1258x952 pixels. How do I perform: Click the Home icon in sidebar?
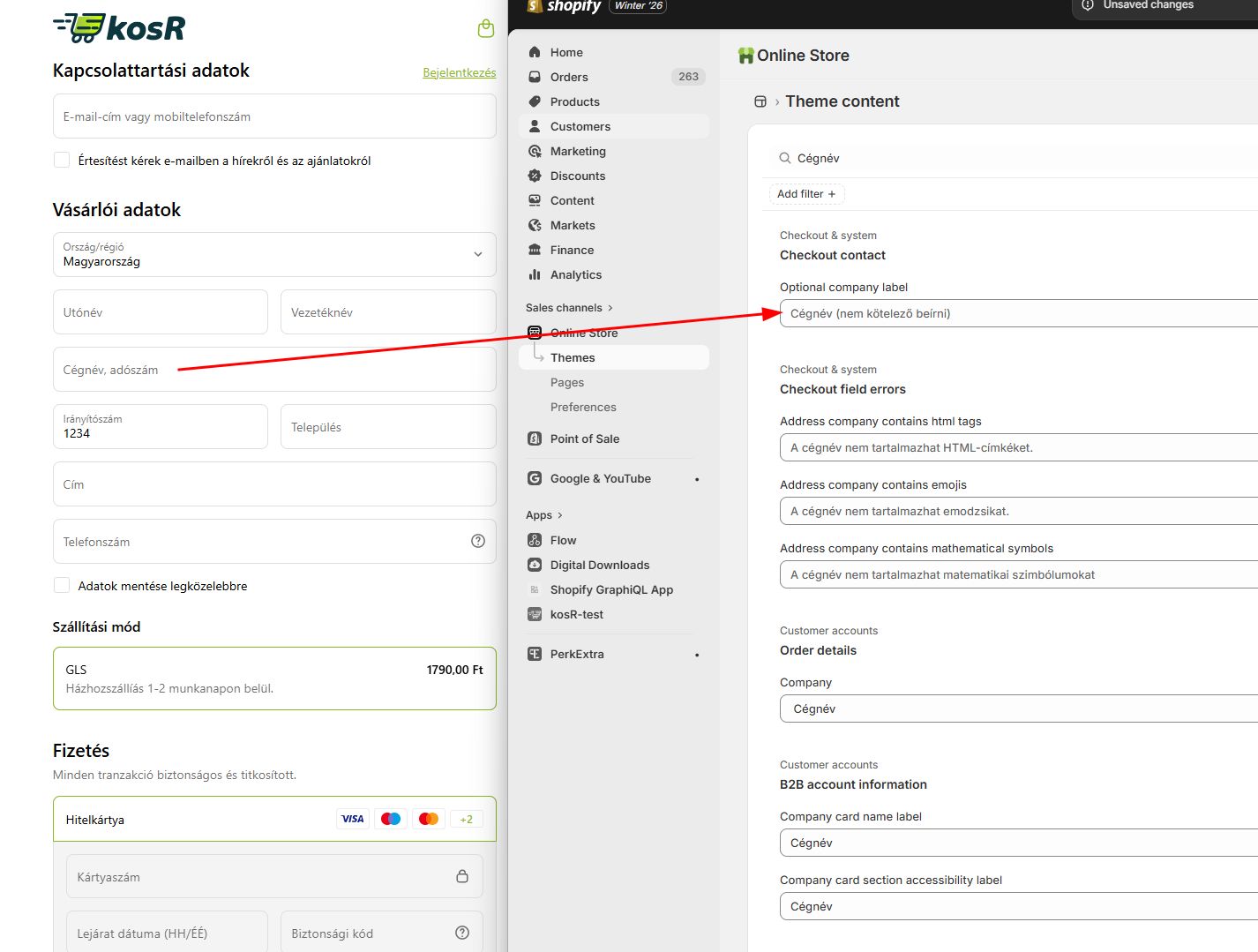pyautogui.click(x=535, y=52)
